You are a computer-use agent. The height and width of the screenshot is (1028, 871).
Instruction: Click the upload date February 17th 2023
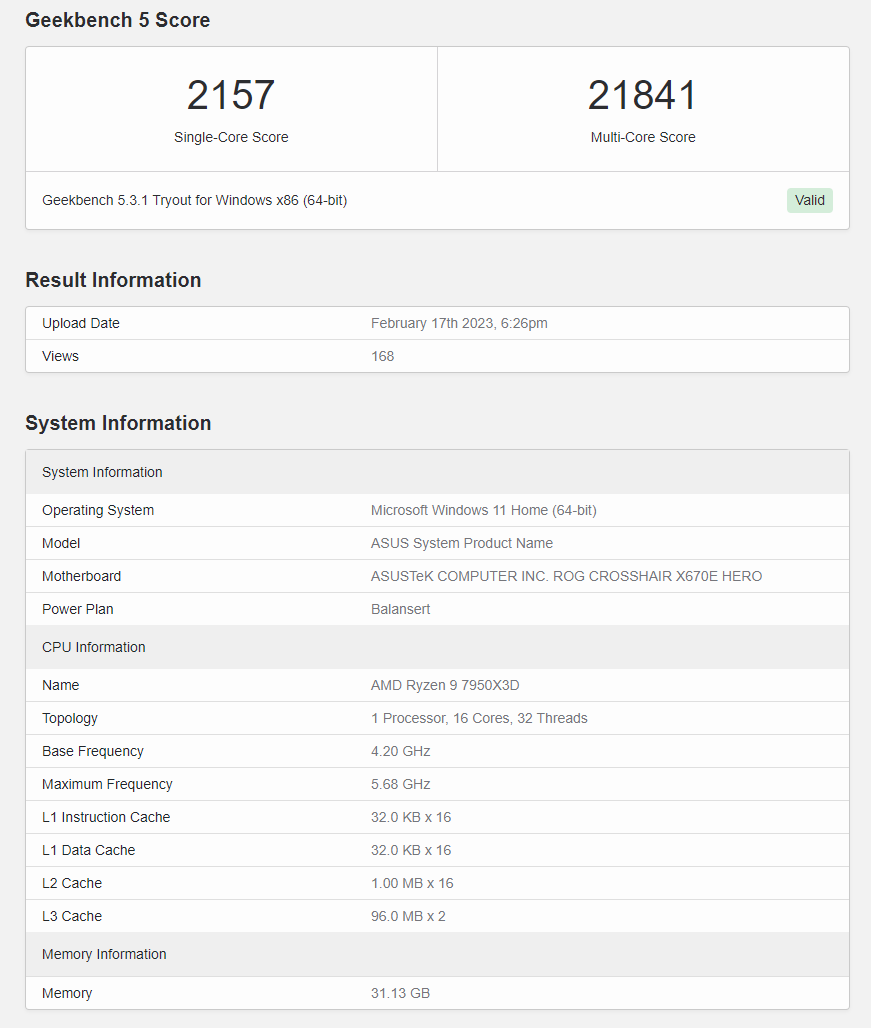[459, 323]
